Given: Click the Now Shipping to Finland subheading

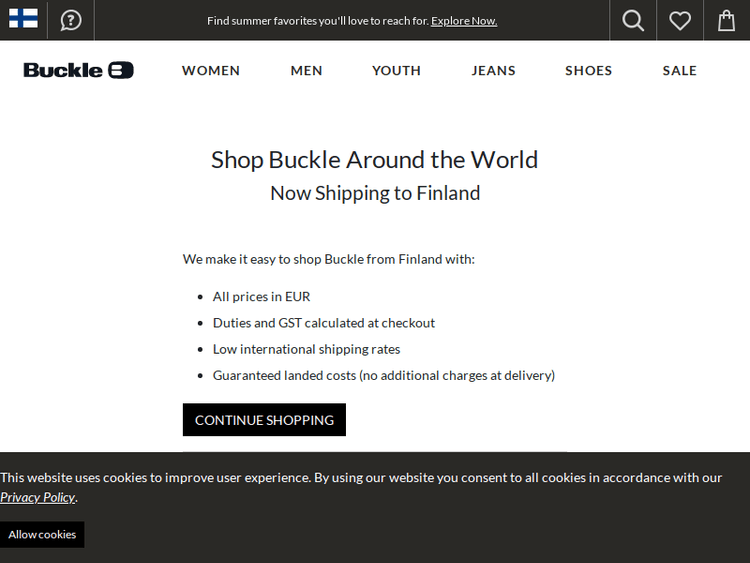Looking at the screenshot, I should pos(375,193).
